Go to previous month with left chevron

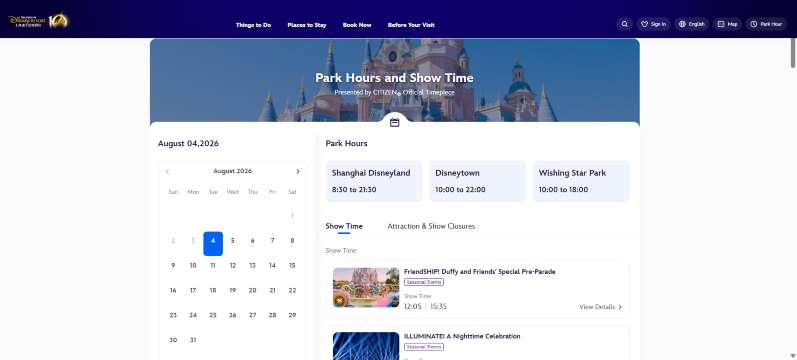tap(167, 171)
